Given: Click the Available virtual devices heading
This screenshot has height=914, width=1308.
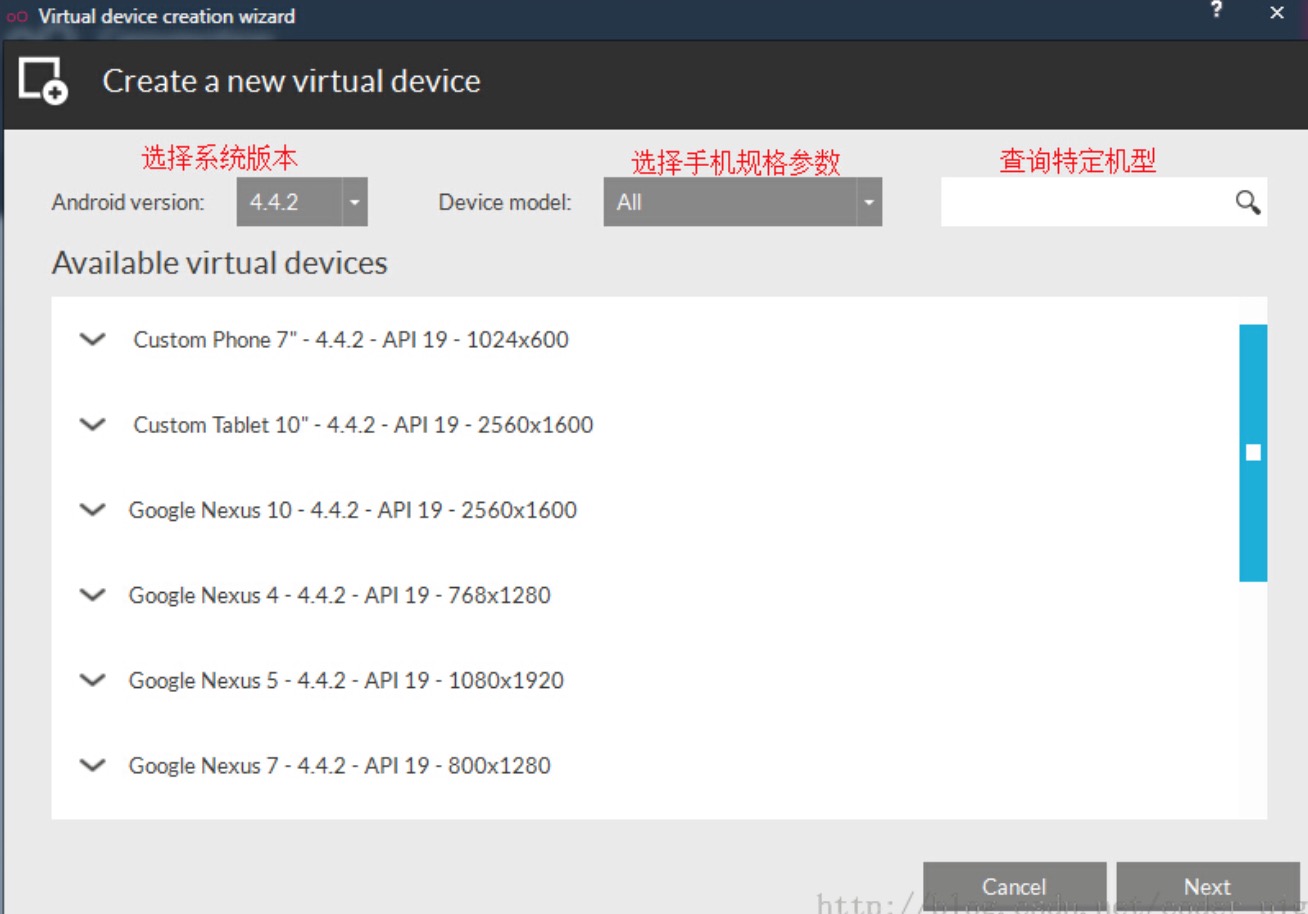Looking at the screenshot, I should coord(220,263).
